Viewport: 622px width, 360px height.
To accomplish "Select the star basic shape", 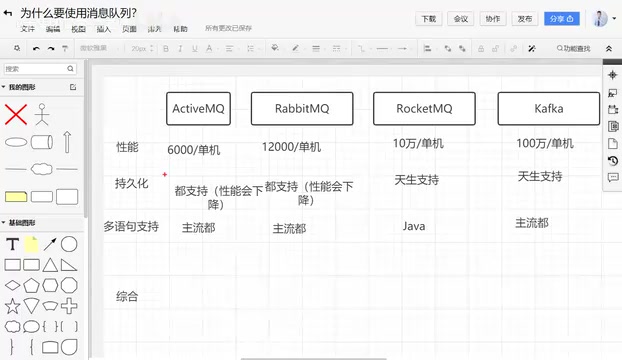I will coord(12,306).
